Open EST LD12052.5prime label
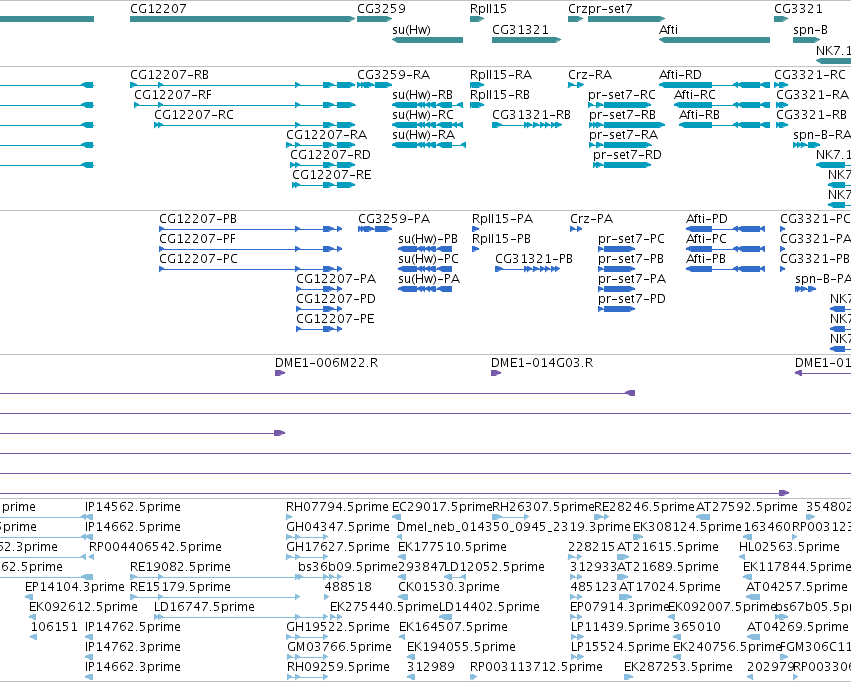Screen dimensions: 851x682 click(494, 567)
